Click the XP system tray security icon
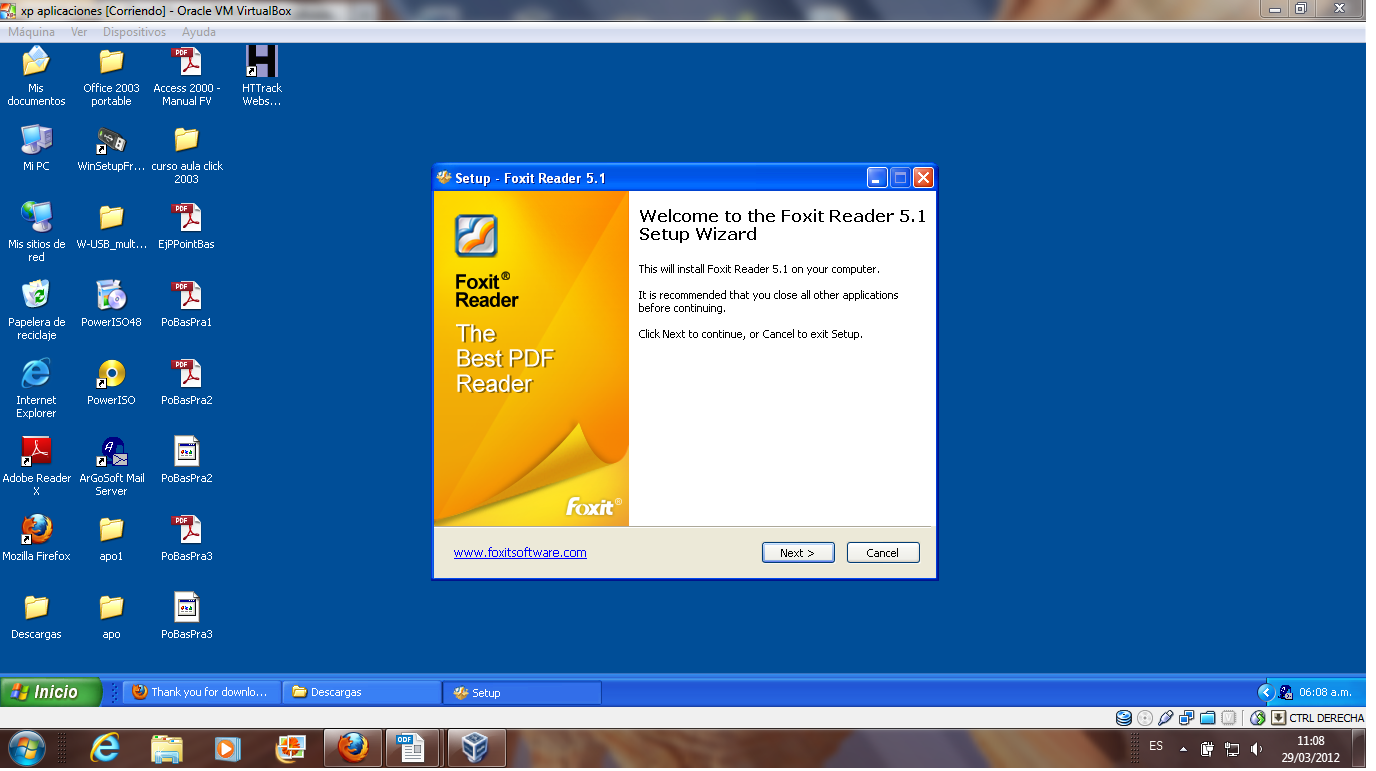This screenshot has width=1376, height=771. pyautogui.click(x=1286, y=692)
